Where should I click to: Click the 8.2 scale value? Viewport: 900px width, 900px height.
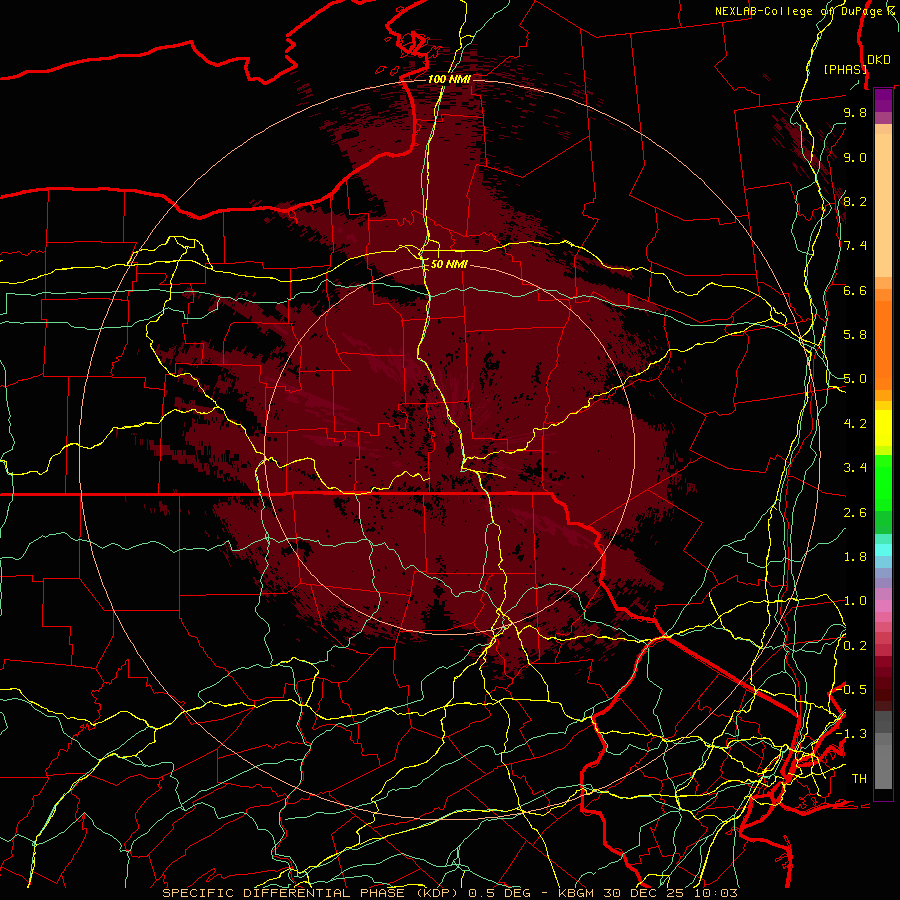tap(855, 201)
